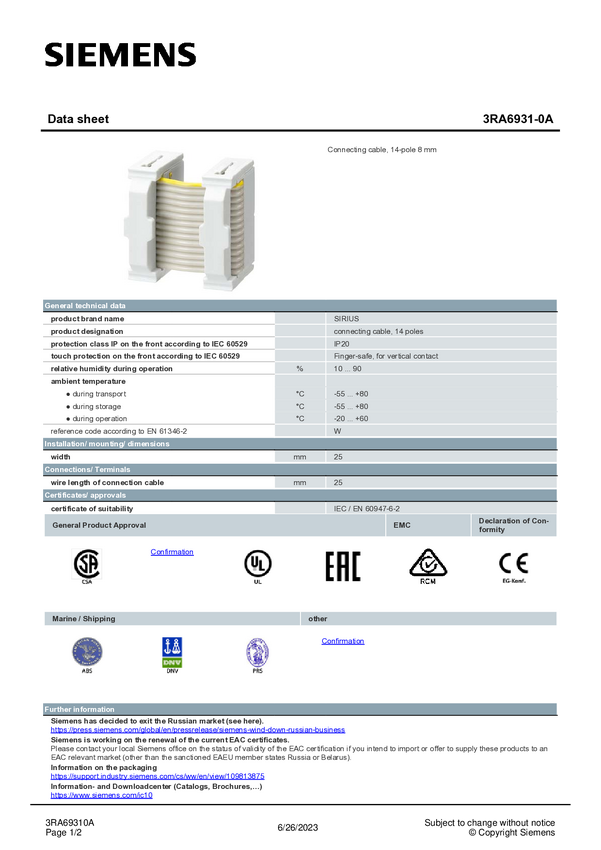Click the 'ambient temperature' row label
This screenshot has width=601, height=850.
coord(88,381)
